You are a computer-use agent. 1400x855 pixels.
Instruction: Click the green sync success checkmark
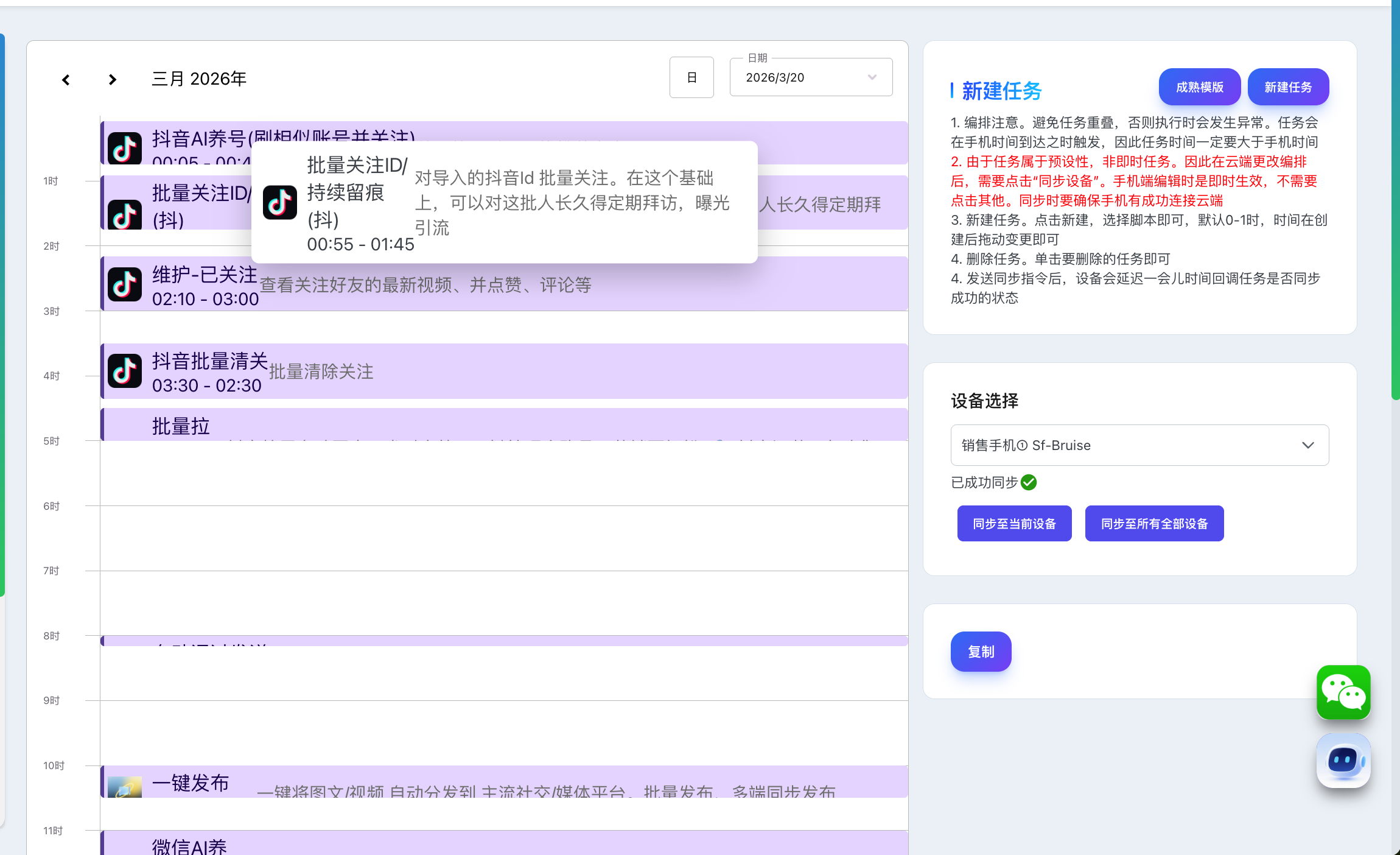click(x=1029, y=482)
